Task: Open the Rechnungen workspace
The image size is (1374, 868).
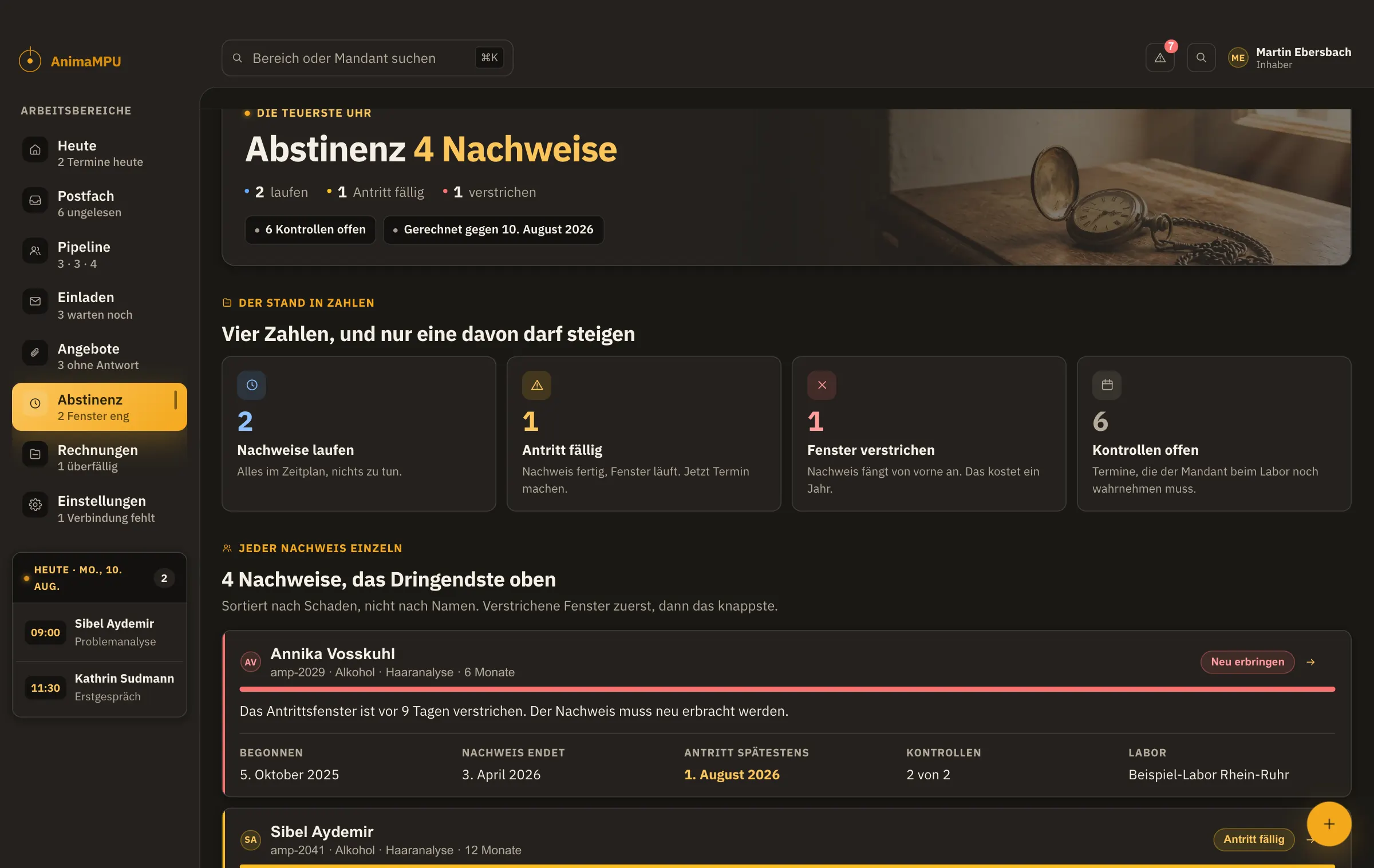Action: [x=100, y=458]
